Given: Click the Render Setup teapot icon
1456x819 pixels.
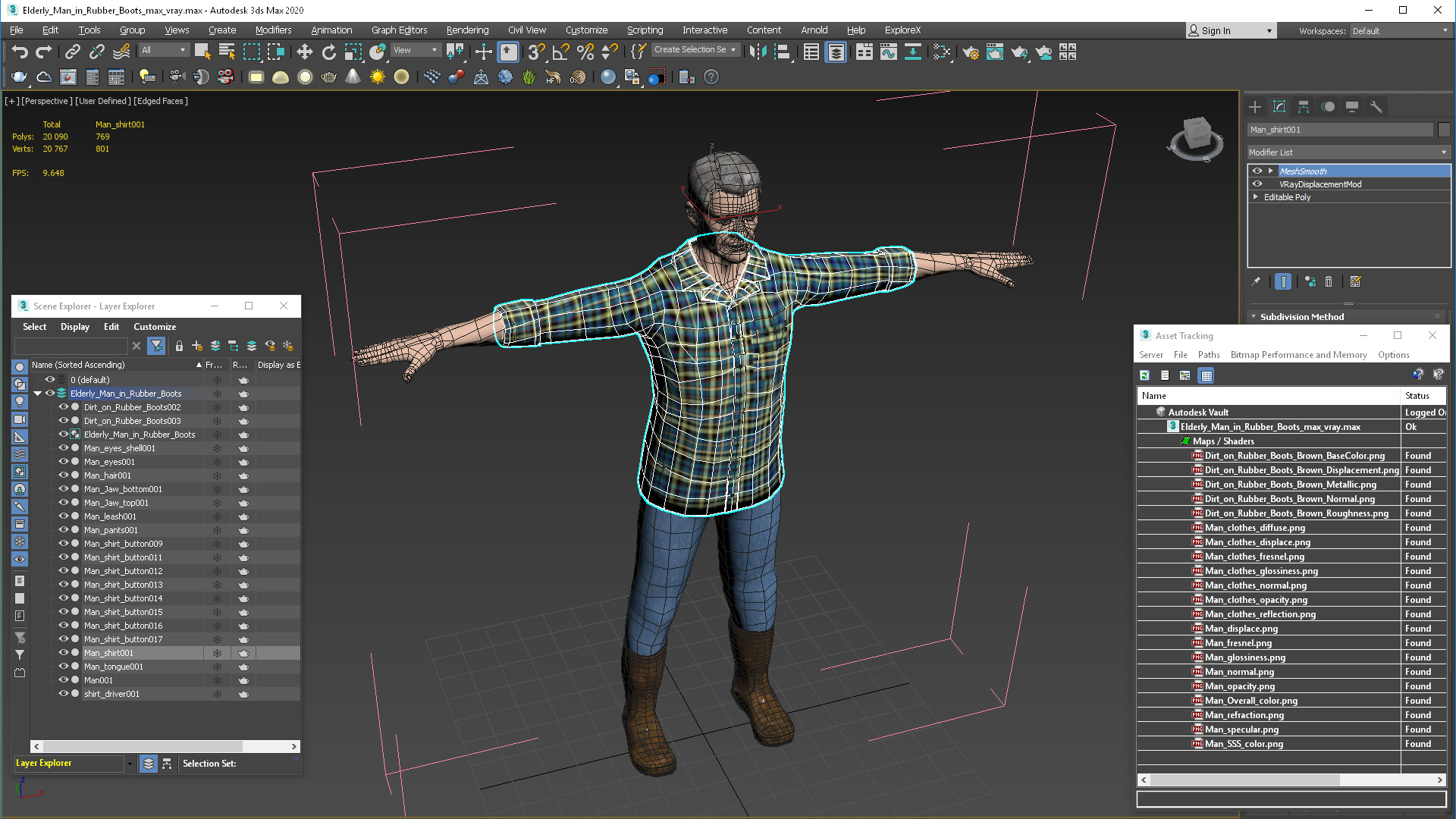Looking at the screenshot, I should tap(971, 52).
